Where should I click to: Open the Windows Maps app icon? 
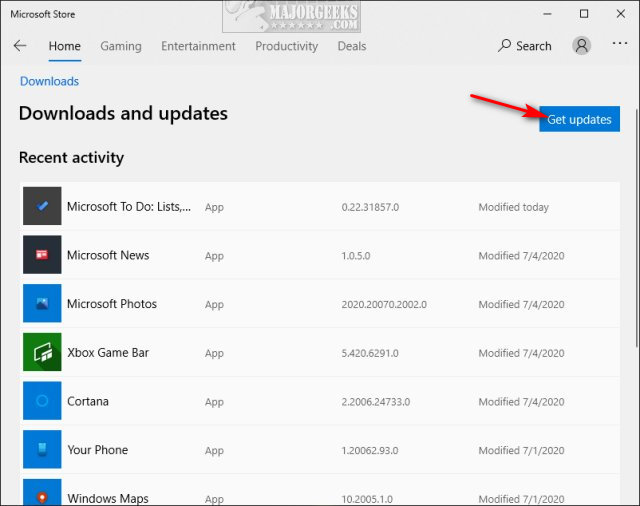(x=42, y=492)
